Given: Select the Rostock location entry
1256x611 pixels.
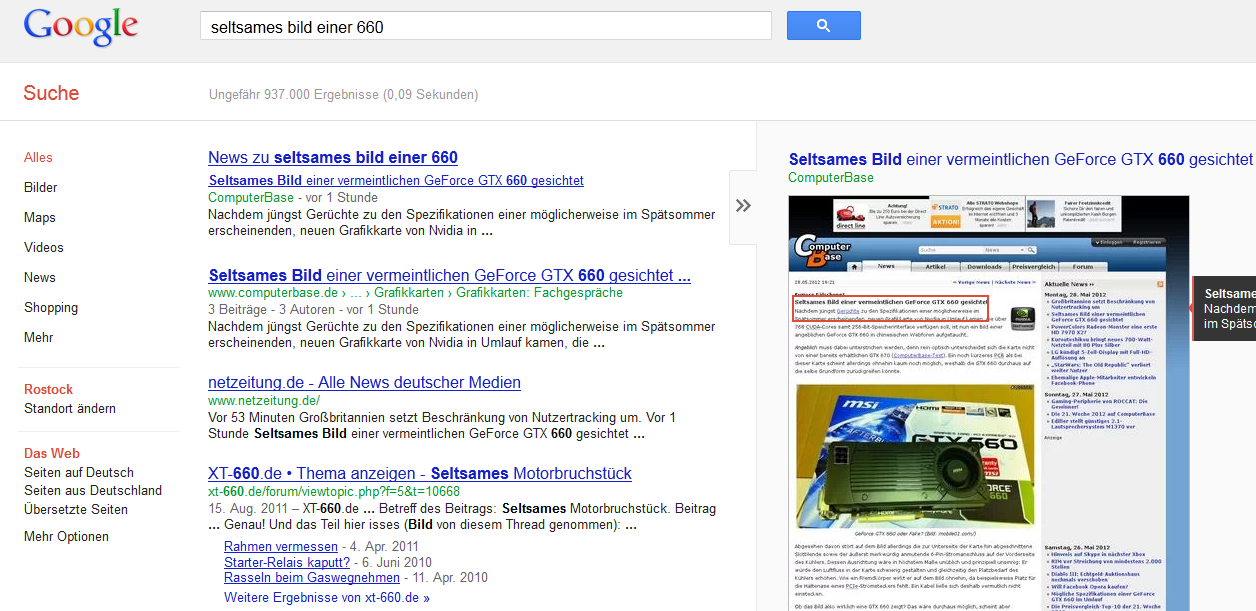Looking at the screenshot, I should tap(49, 389).
